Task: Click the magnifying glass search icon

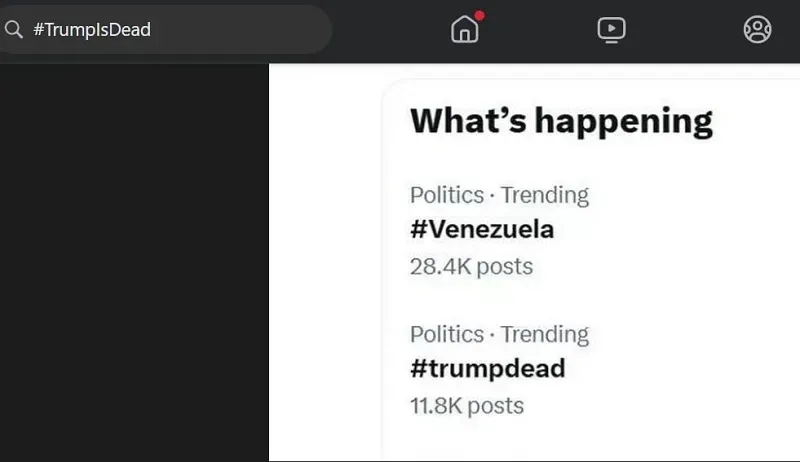Action: click(14, 30)
